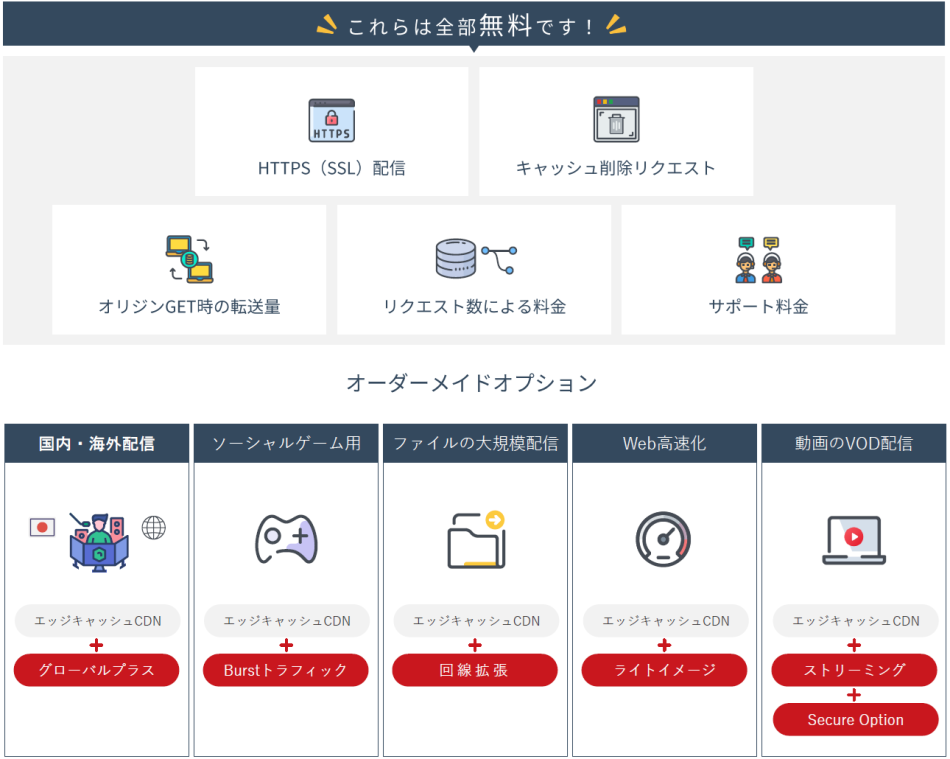The image size is (950, 759).
Task: Click the globe icon in domestic/overseas card
Action: point(154,528)
